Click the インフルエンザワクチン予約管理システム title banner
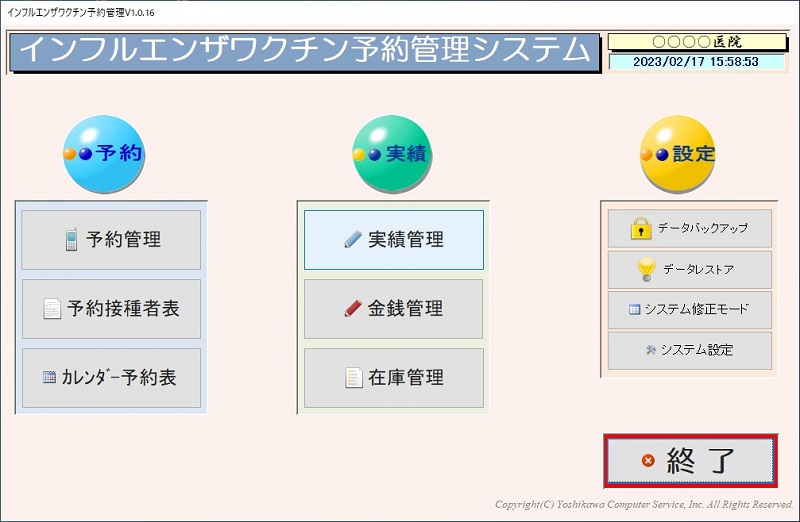The width and height of the screenshot is (800, 522). click(x=305, y=53)
